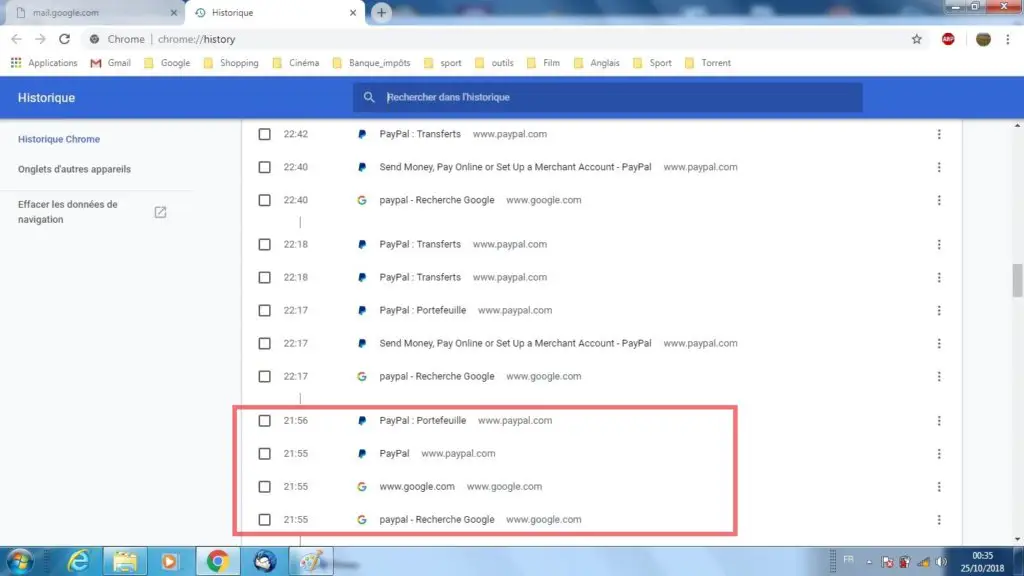The width and height of the screenshot is (1024, 576).
Task: Go back with the browser back arrow
Action: (16, 39)
